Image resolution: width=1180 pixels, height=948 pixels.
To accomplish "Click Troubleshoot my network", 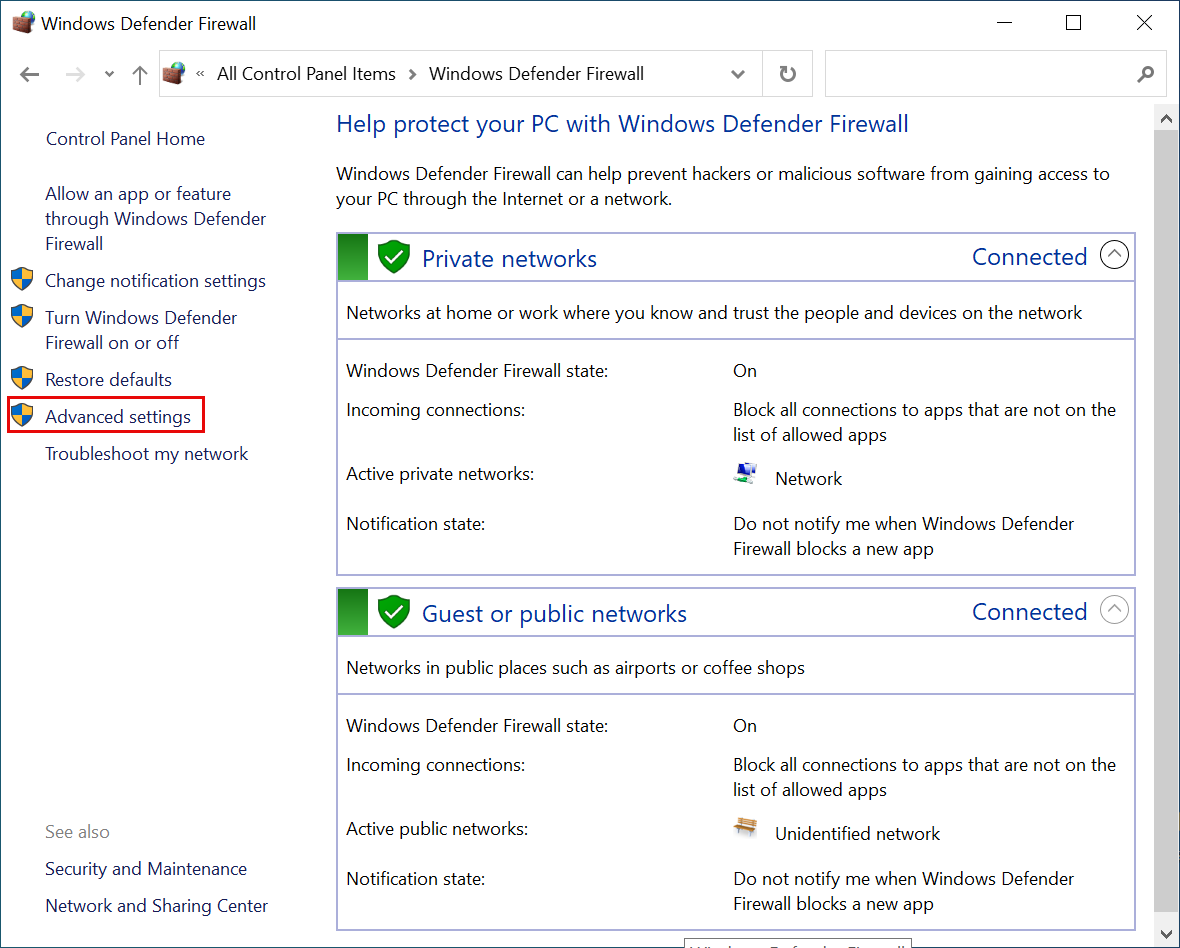I will pyautogui.click(x=146, y=453).
